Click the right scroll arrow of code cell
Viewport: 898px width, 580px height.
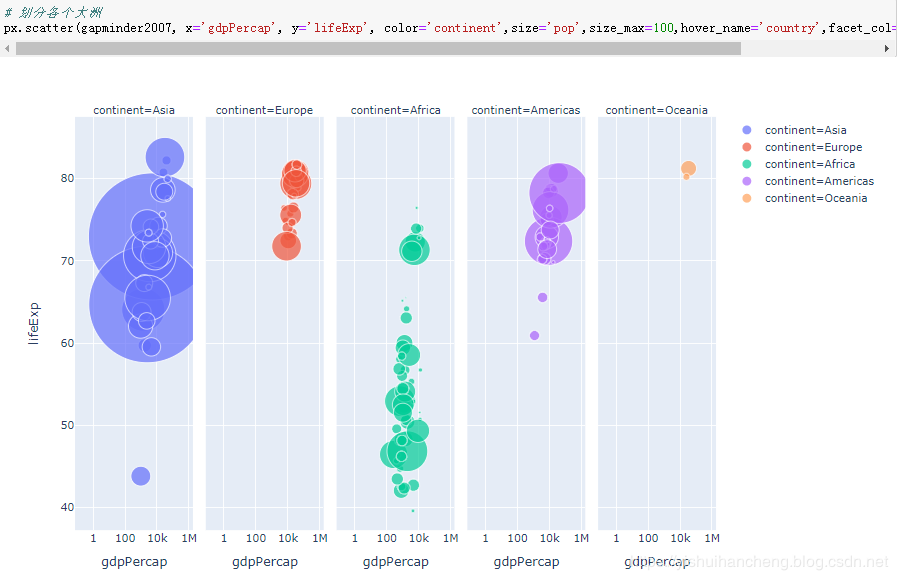point(887,49)
